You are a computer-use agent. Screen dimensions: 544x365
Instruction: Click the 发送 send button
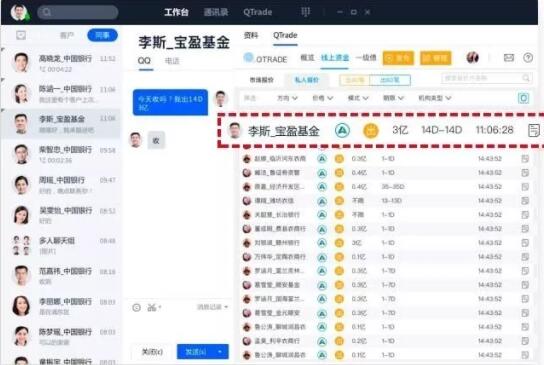(x=195, y=352)
